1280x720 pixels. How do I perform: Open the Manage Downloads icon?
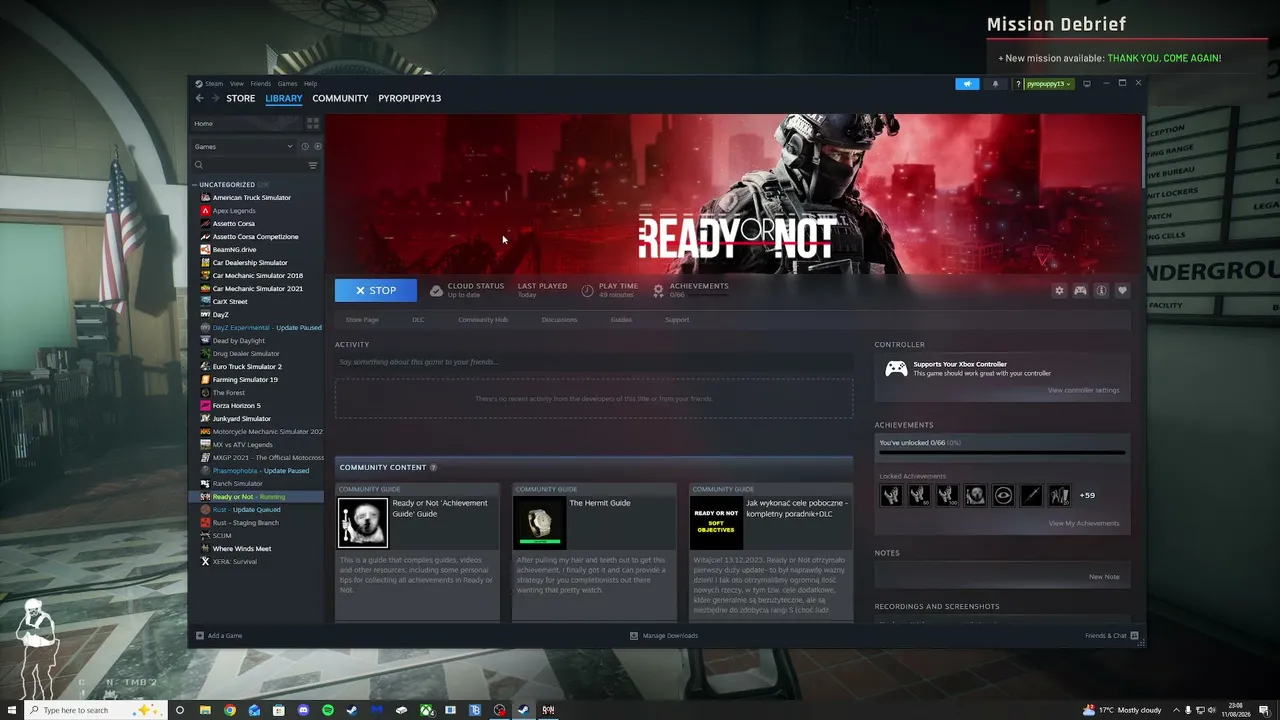(634, 636)
